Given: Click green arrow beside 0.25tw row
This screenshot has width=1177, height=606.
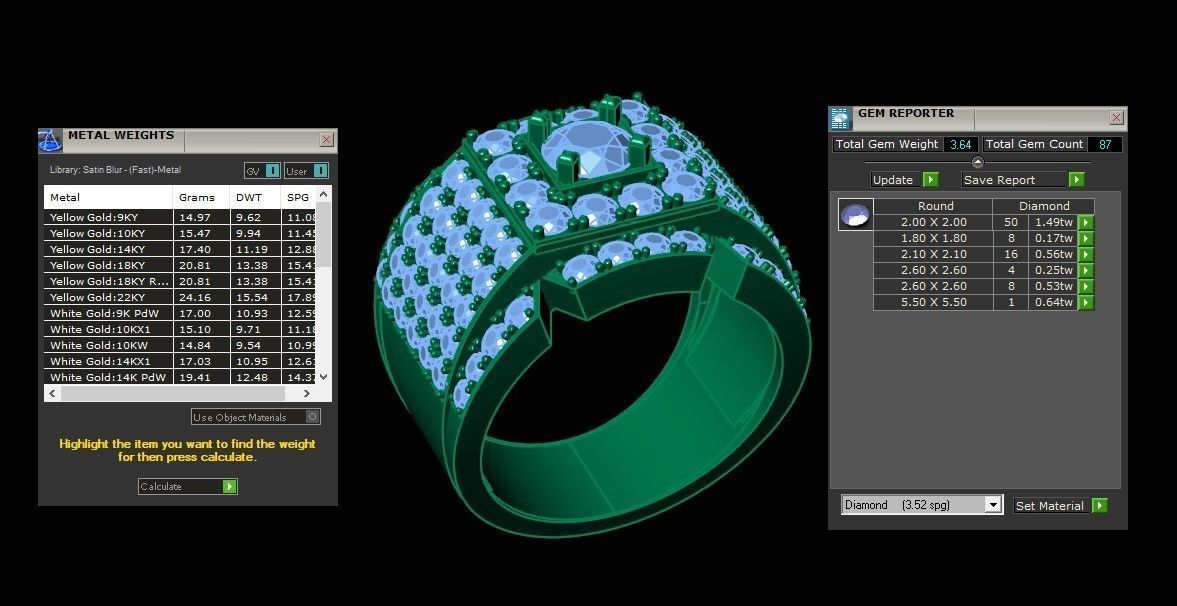Looking at the screenshot, I should click(x=1085, y=270).
